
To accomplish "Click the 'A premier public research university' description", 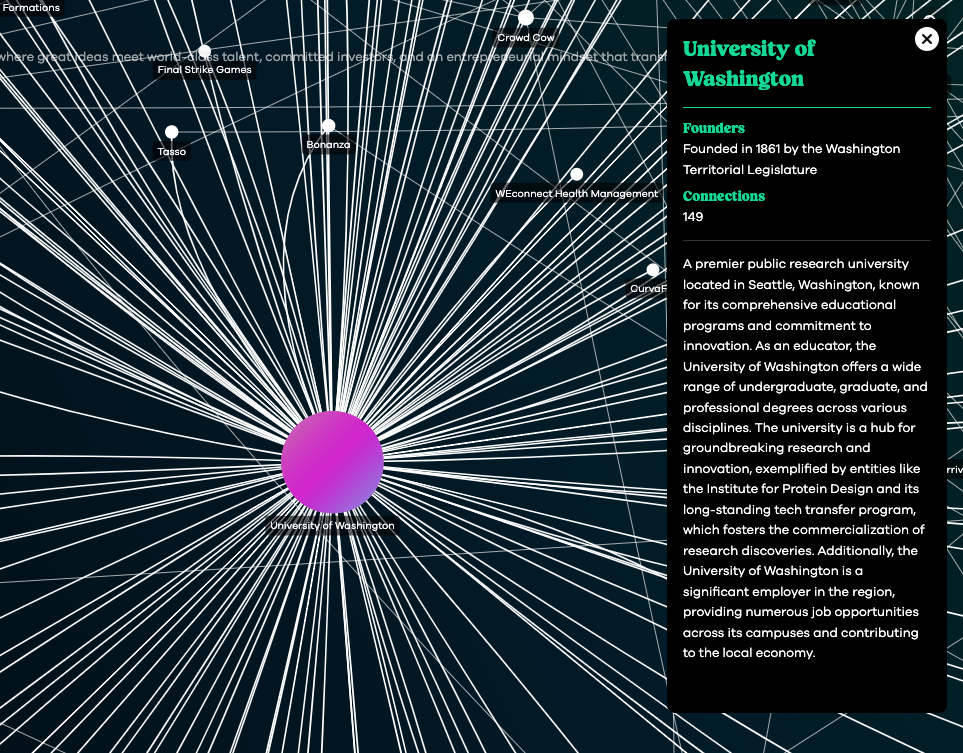I will coord(805,458).
